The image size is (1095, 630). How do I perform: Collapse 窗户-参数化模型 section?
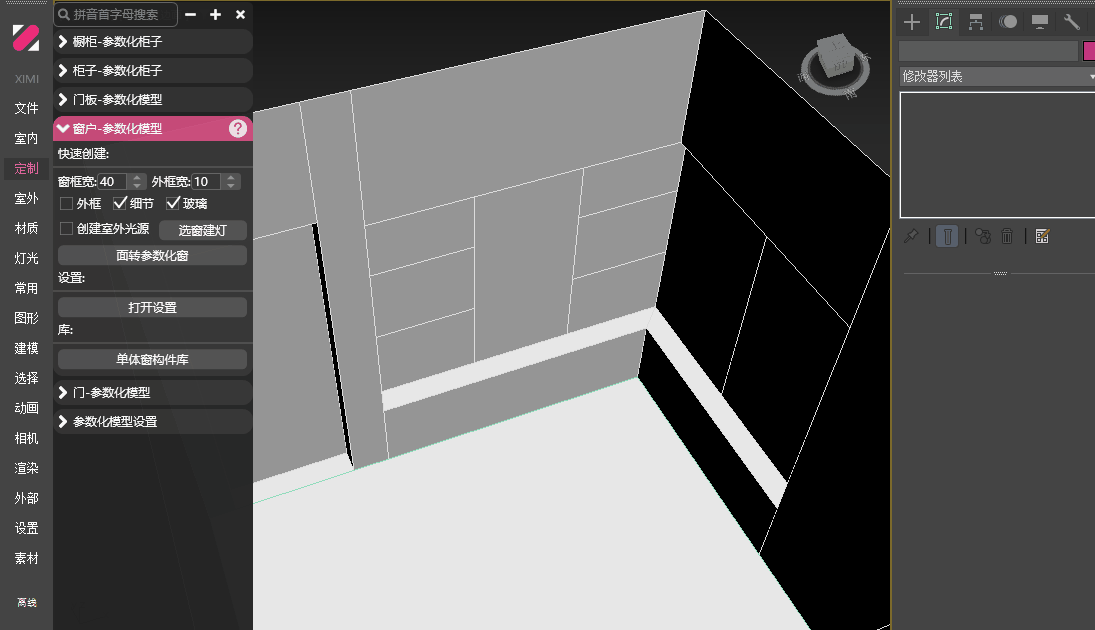pyautogui.click(x=153, y=129)
